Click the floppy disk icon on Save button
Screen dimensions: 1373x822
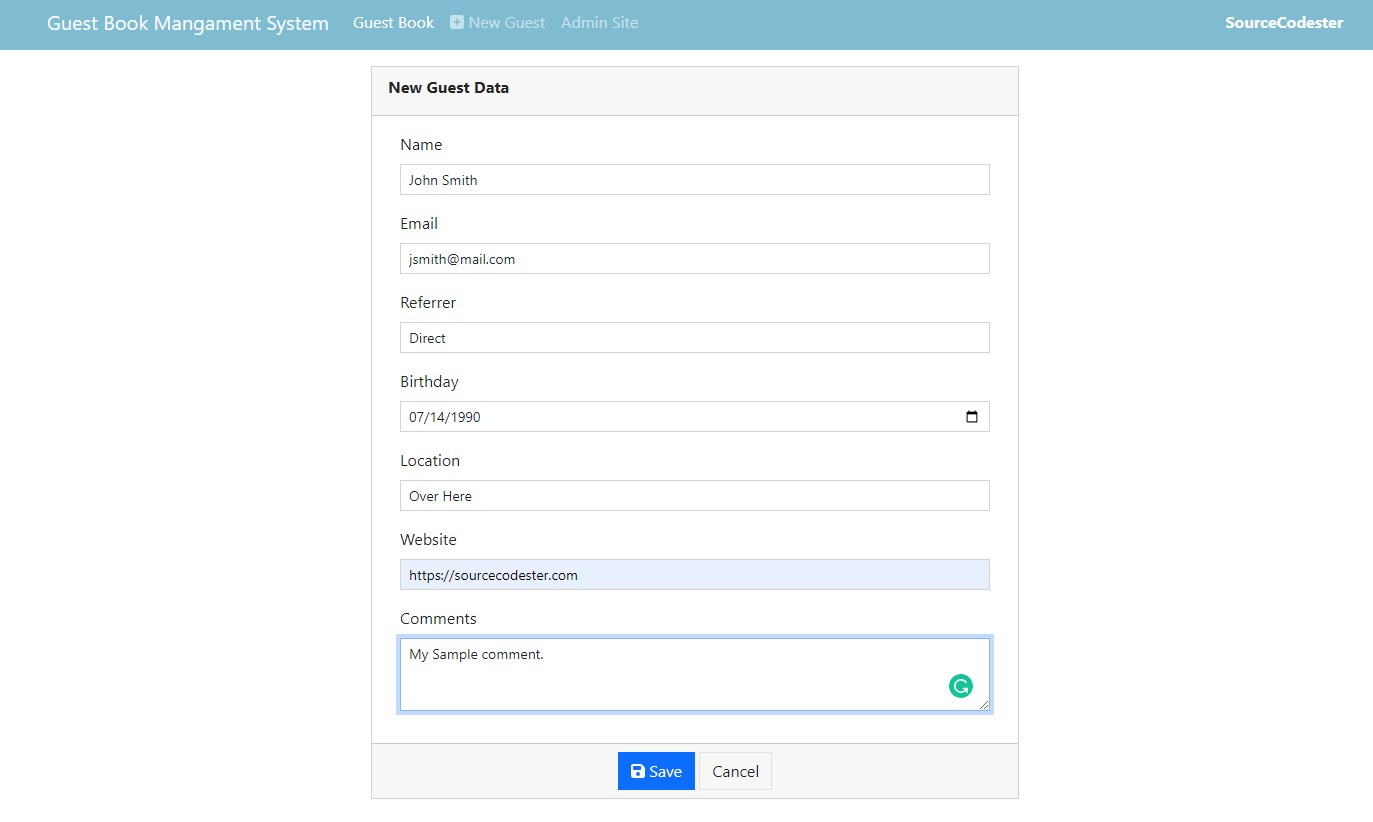[x=637, y=770]
